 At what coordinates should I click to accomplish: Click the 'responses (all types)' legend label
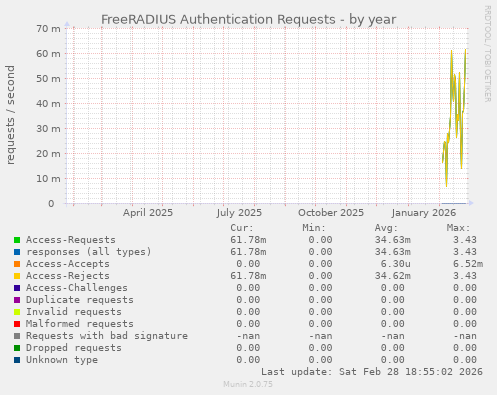point(89,252)
